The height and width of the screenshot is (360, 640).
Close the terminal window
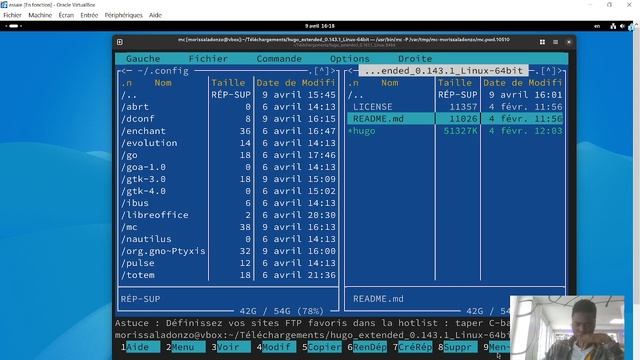coord(569,42)
